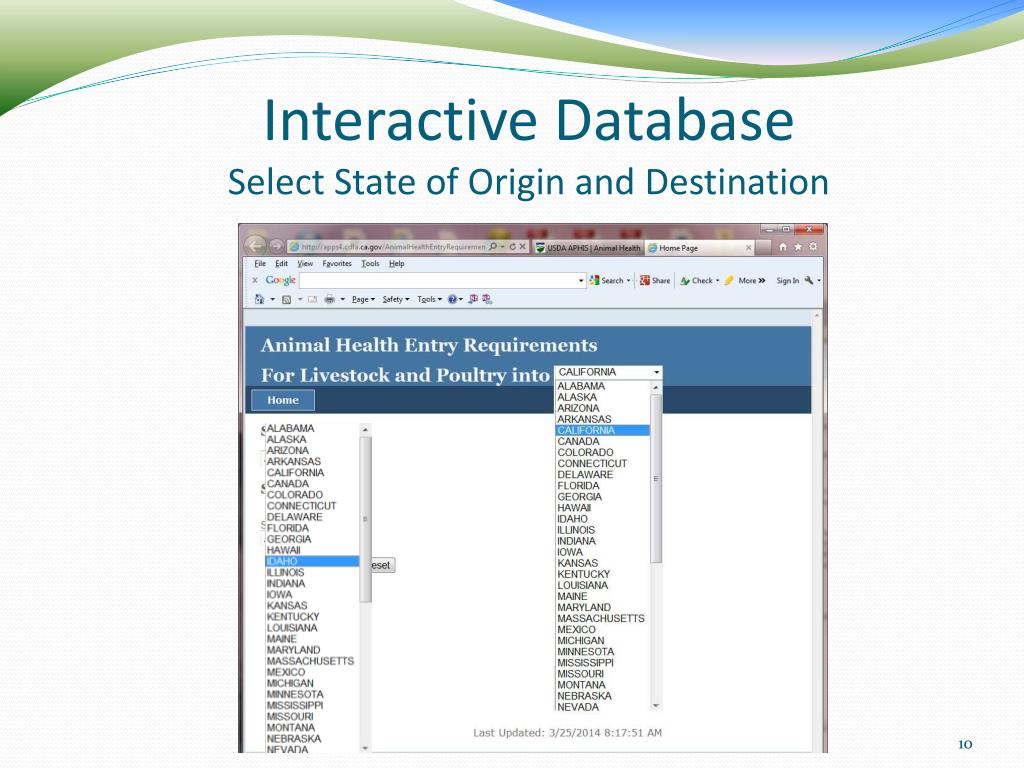Expand the Home page icon dropdown arrow
The height and width of the screenshot is (768, 1024).
[x=272, y=299]
